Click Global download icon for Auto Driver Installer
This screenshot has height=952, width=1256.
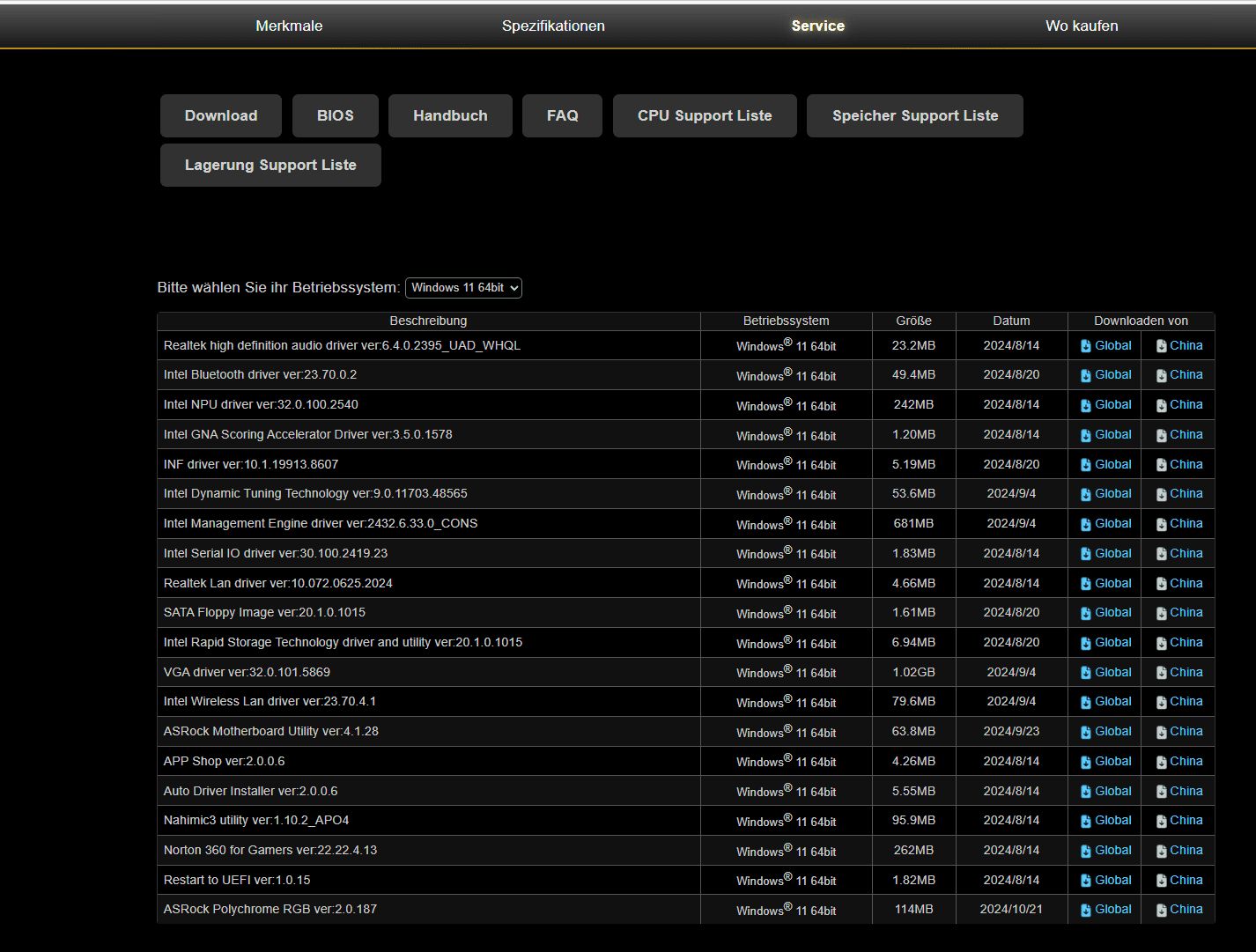tap(1086, 792)
